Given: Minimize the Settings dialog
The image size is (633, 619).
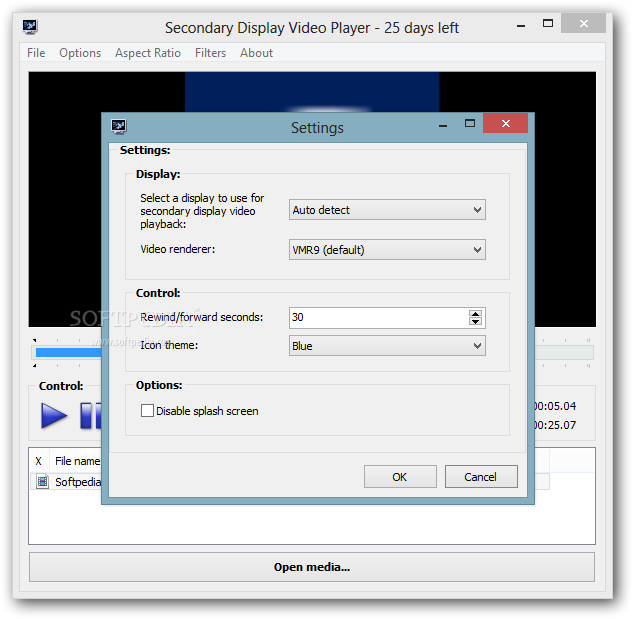Looking at the screenshot, I should tap(443, 126).
